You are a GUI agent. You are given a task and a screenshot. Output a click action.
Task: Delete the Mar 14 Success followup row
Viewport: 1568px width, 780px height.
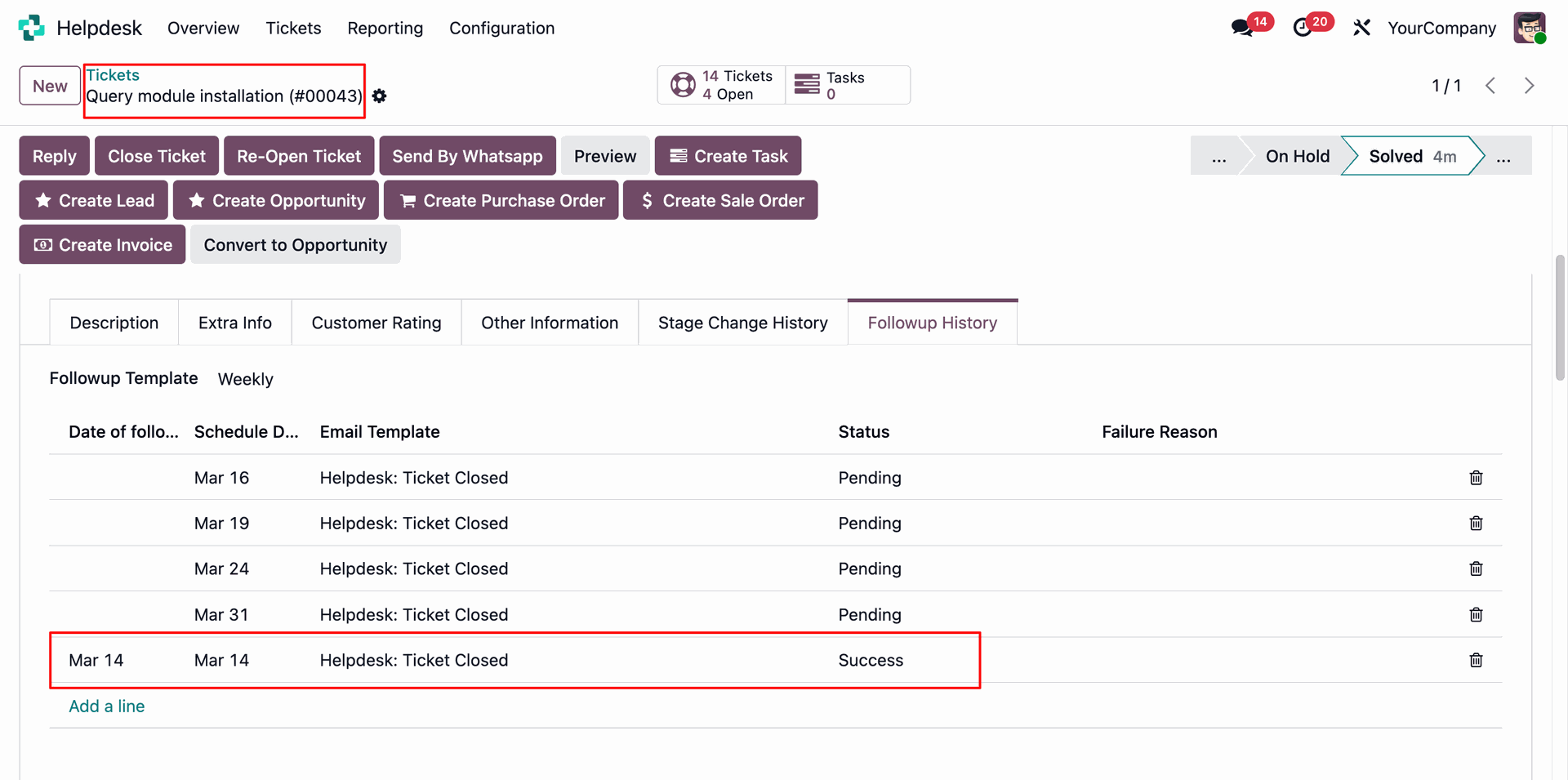point(1476,660)
